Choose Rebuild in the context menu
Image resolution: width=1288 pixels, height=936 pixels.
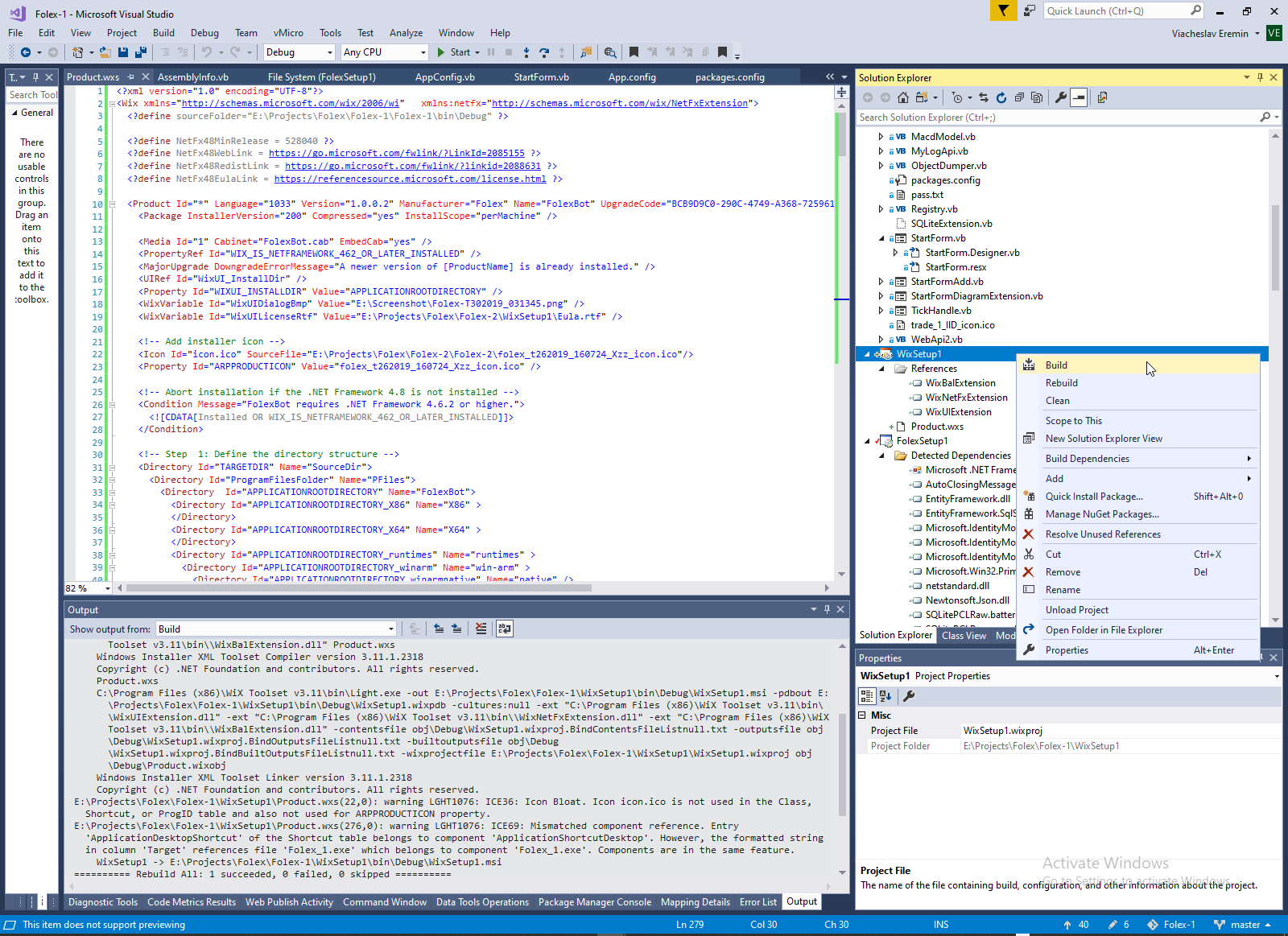point(1138,383)
